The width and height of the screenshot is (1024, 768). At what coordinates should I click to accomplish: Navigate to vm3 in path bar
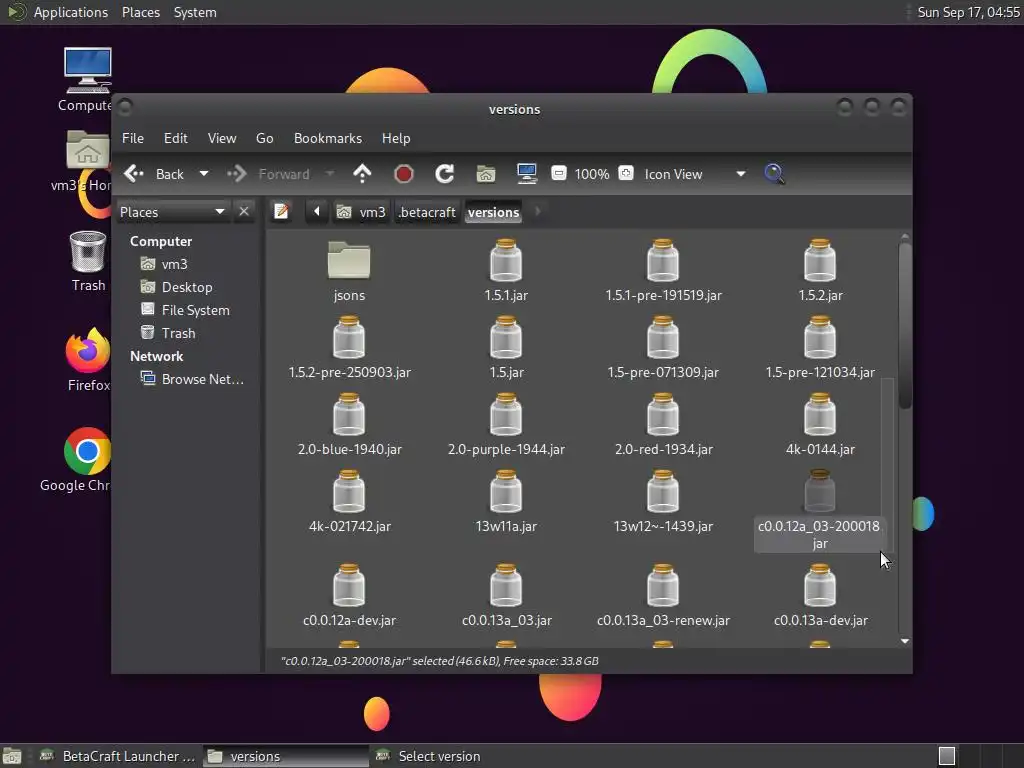pyautogui.click(x=360, y=212)
